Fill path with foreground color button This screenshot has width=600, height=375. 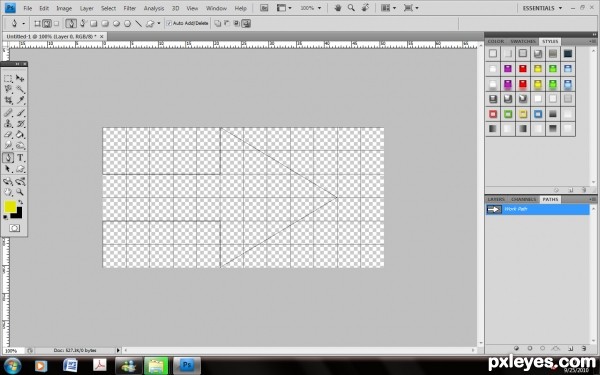(516, 349)
